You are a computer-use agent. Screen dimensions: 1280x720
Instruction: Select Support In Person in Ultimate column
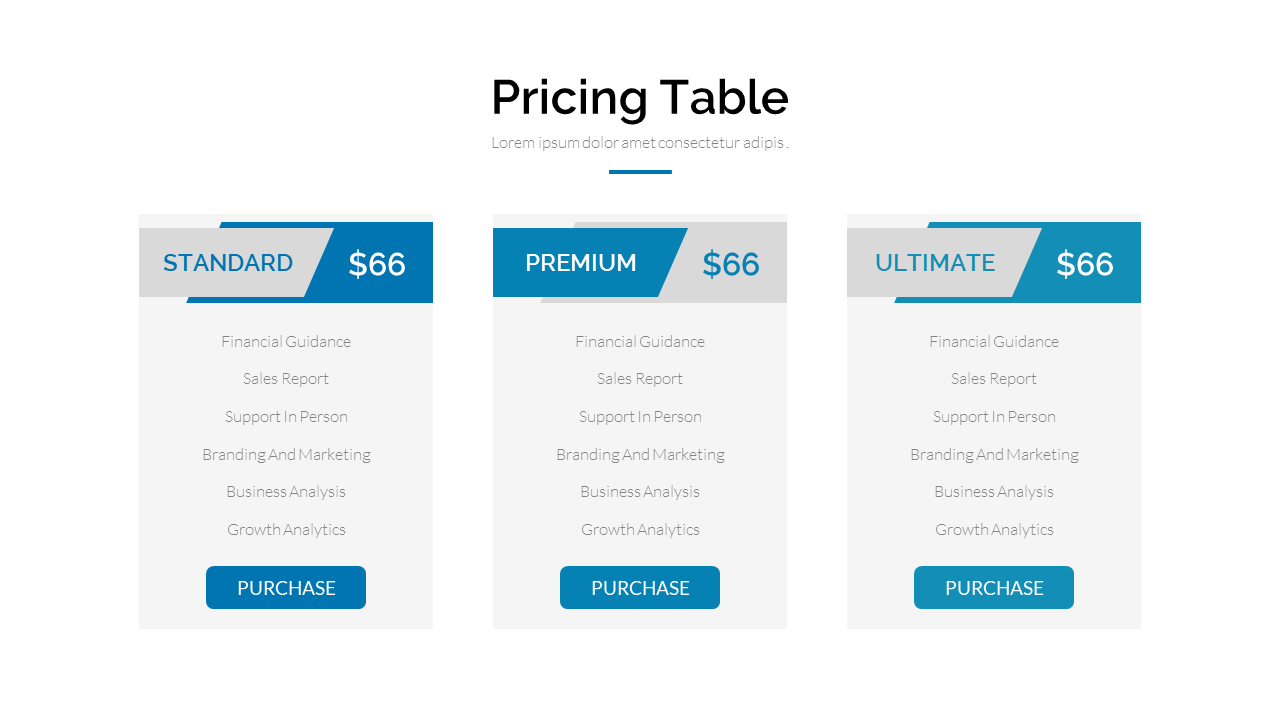tap(994, 417)
